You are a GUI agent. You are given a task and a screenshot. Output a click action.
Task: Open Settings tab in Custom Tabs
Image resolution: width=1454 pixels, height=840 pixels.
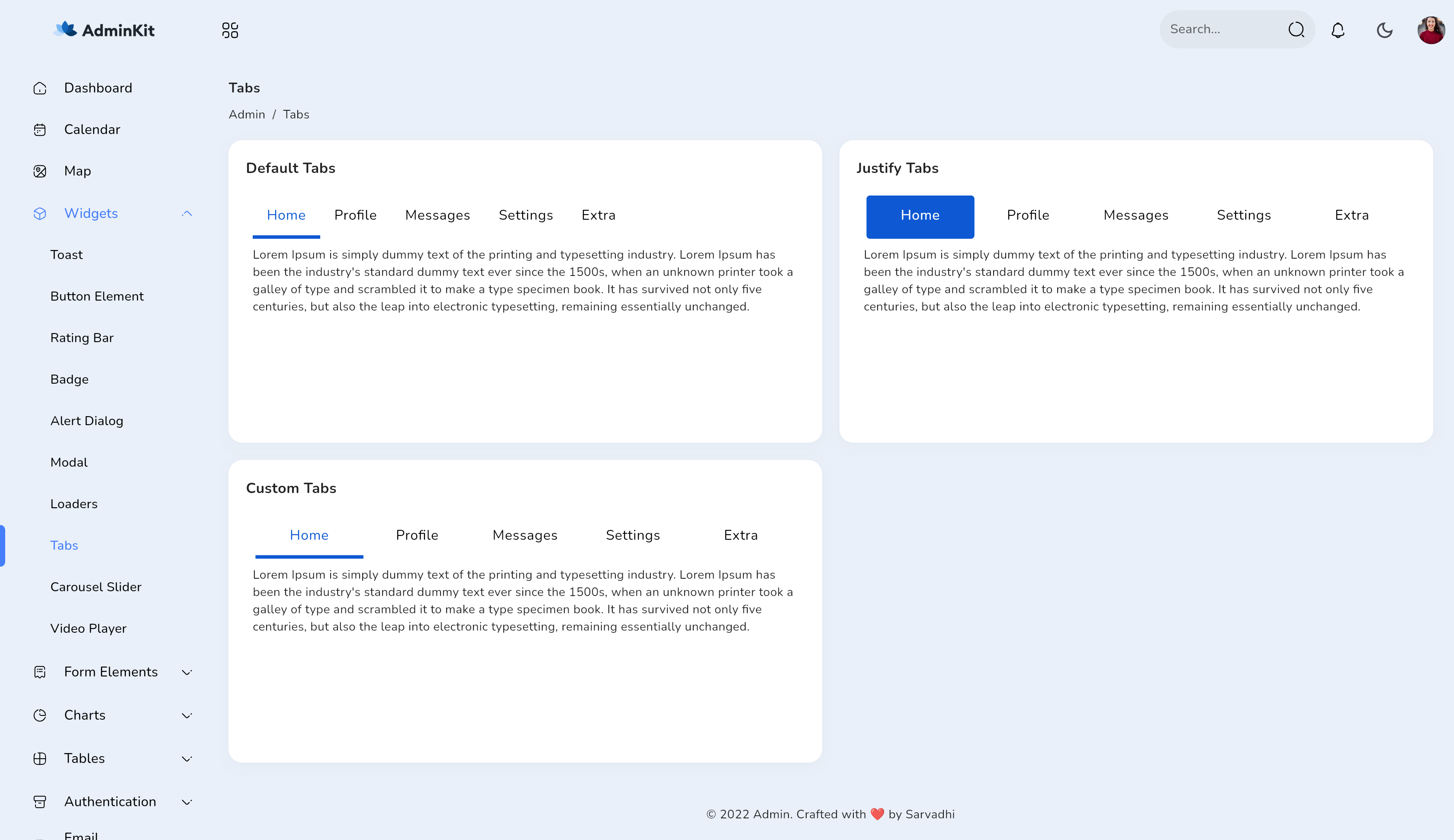(632, 535)
